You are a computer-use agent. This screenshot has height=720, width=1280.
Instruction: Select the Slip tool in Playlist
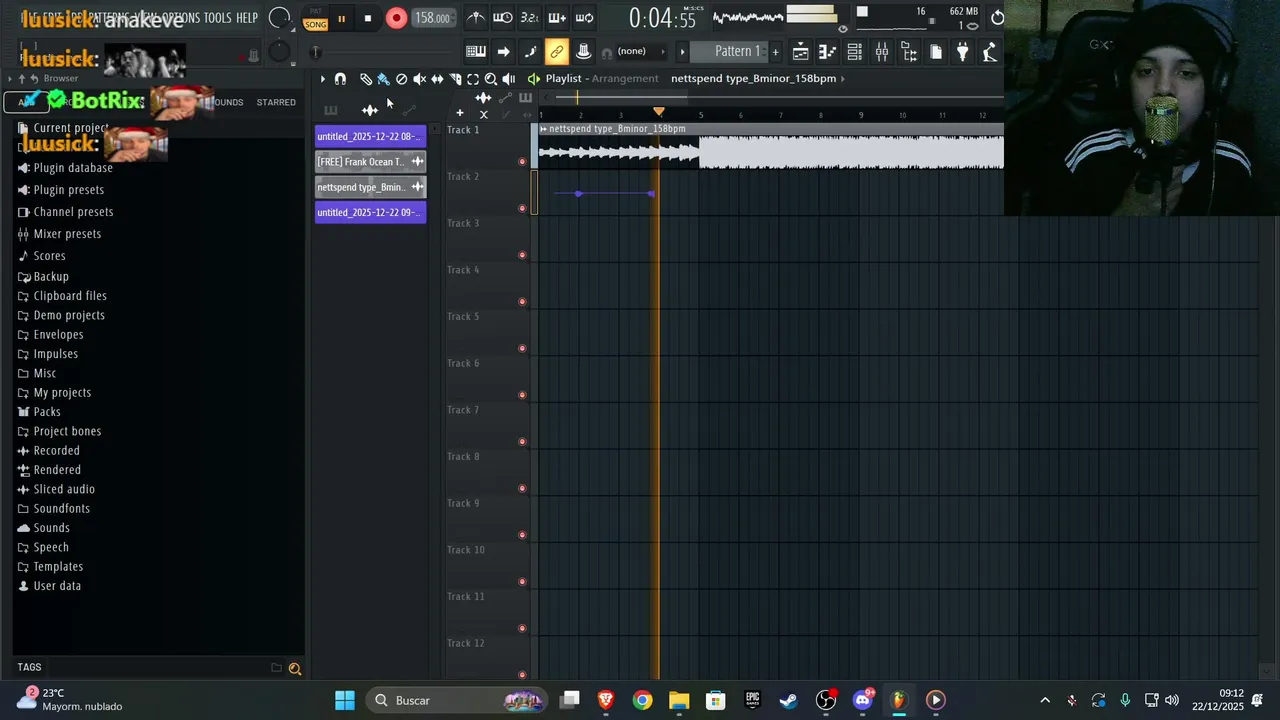coord(437,79)
